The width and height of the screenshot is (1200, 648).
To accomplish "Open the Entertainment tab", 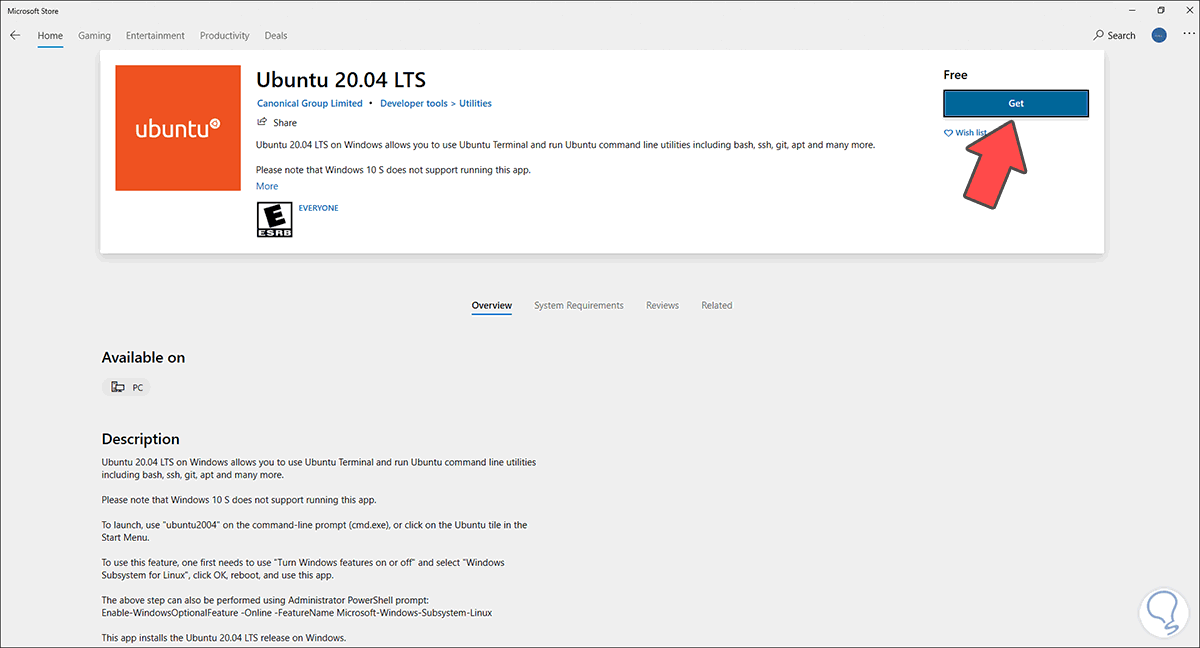I will pyautogui.click(x=155, y=35).
